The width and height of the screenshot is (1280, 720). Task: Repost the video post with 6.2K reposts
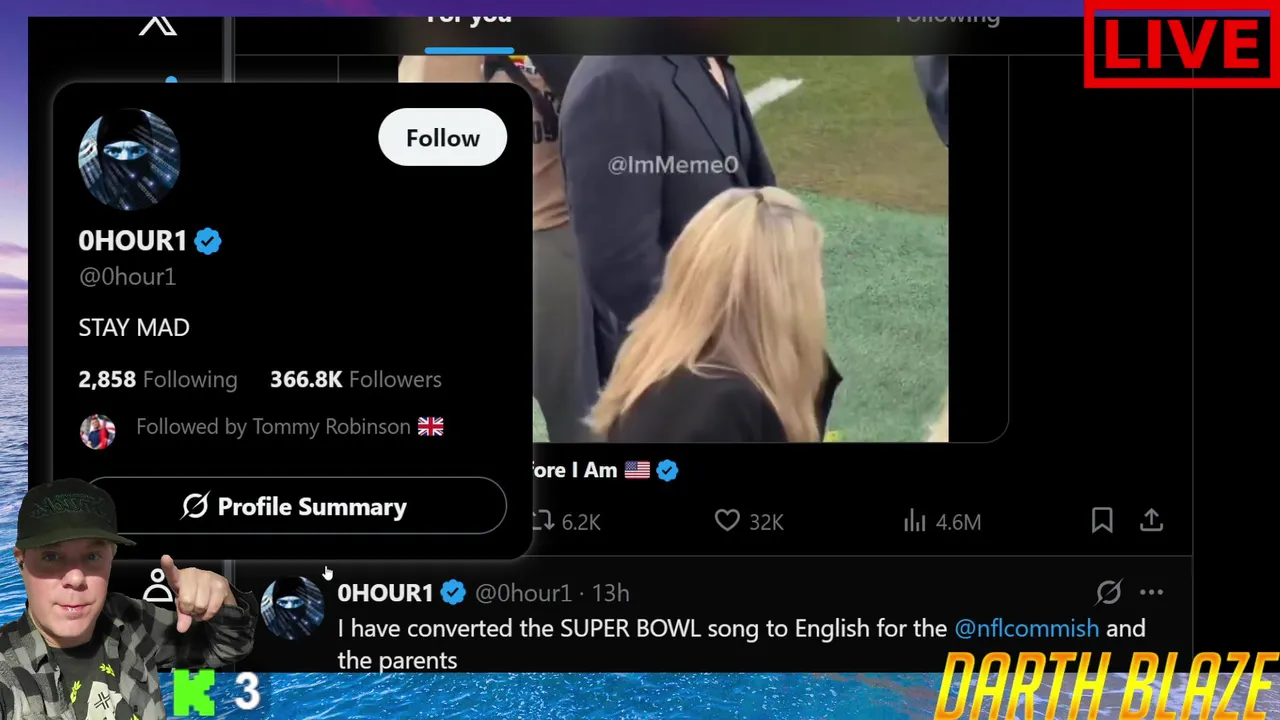click(565, 521)
